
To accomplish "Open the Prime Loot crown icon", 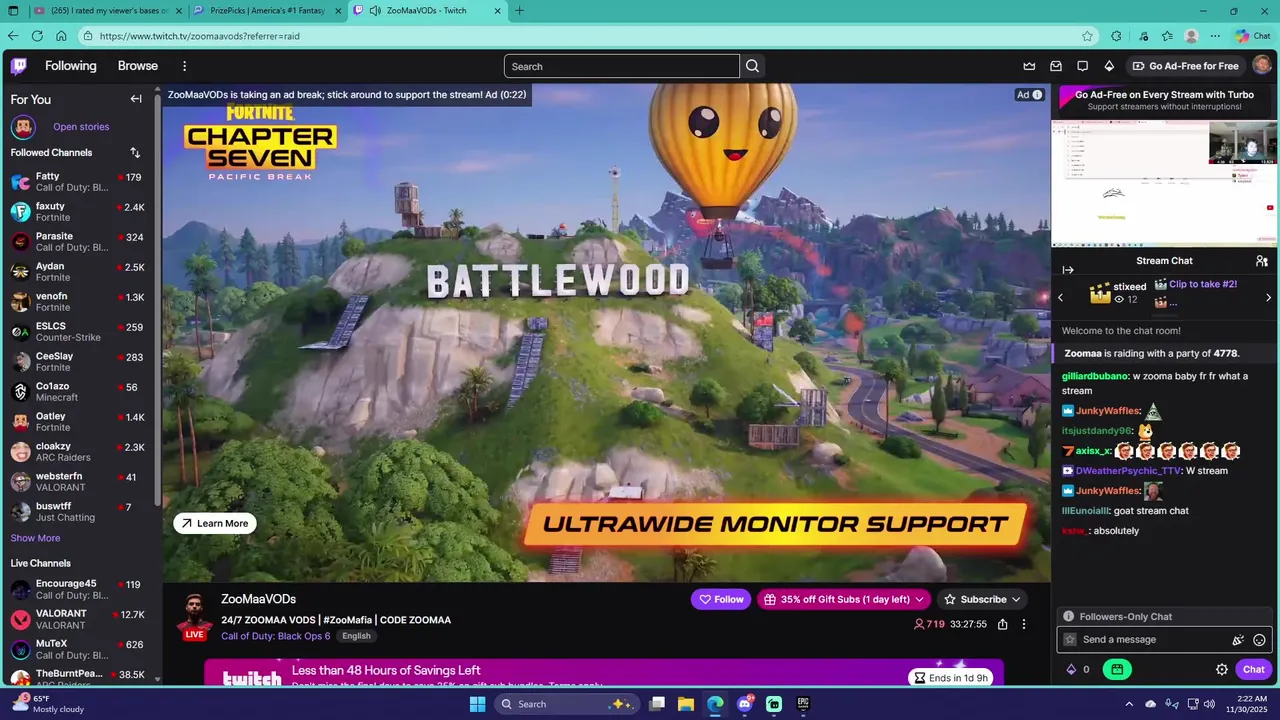I will (x=1029, y=66).
